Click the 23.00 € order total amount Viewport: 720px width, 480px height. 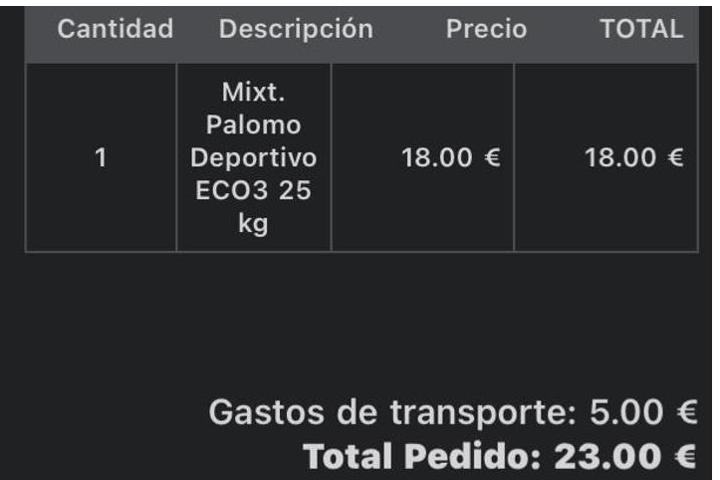pos(625,457)
